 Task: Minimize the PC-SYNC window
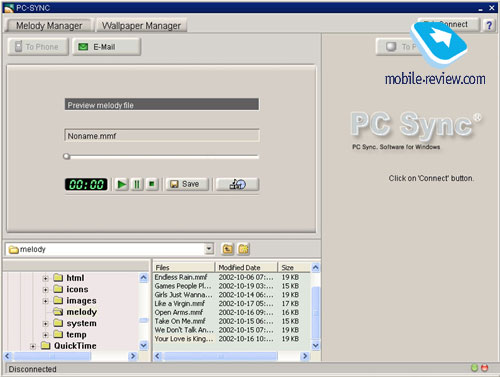tap(480, 8)
